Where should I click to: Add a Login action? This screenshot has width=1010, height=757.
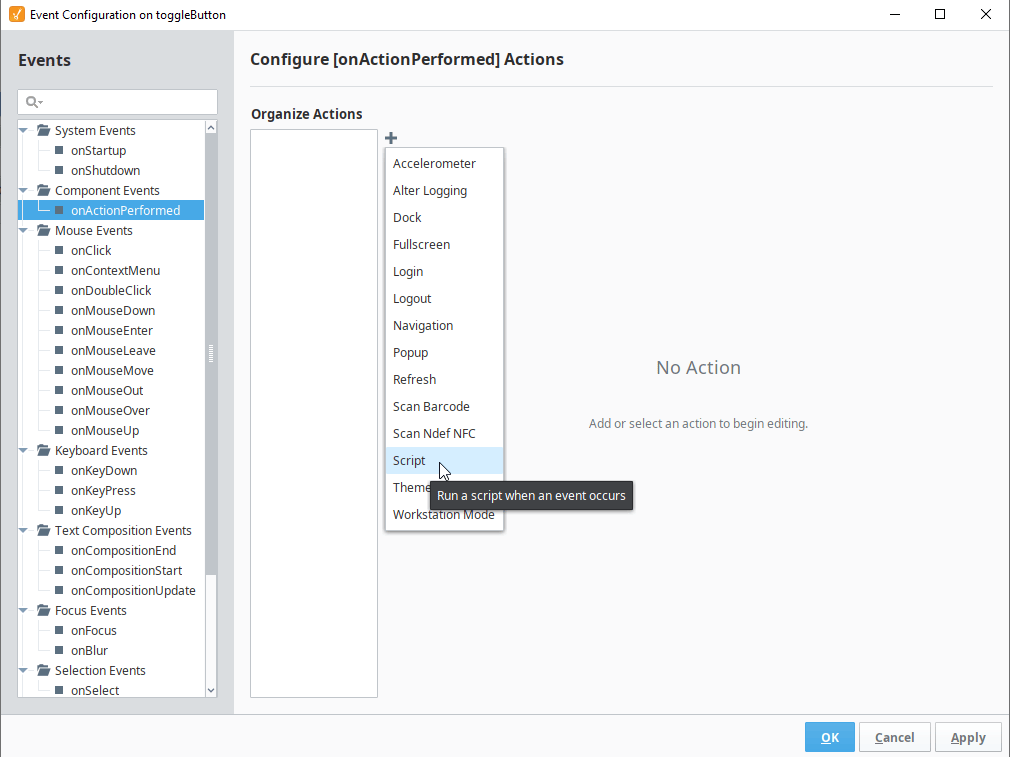[444, 272]
